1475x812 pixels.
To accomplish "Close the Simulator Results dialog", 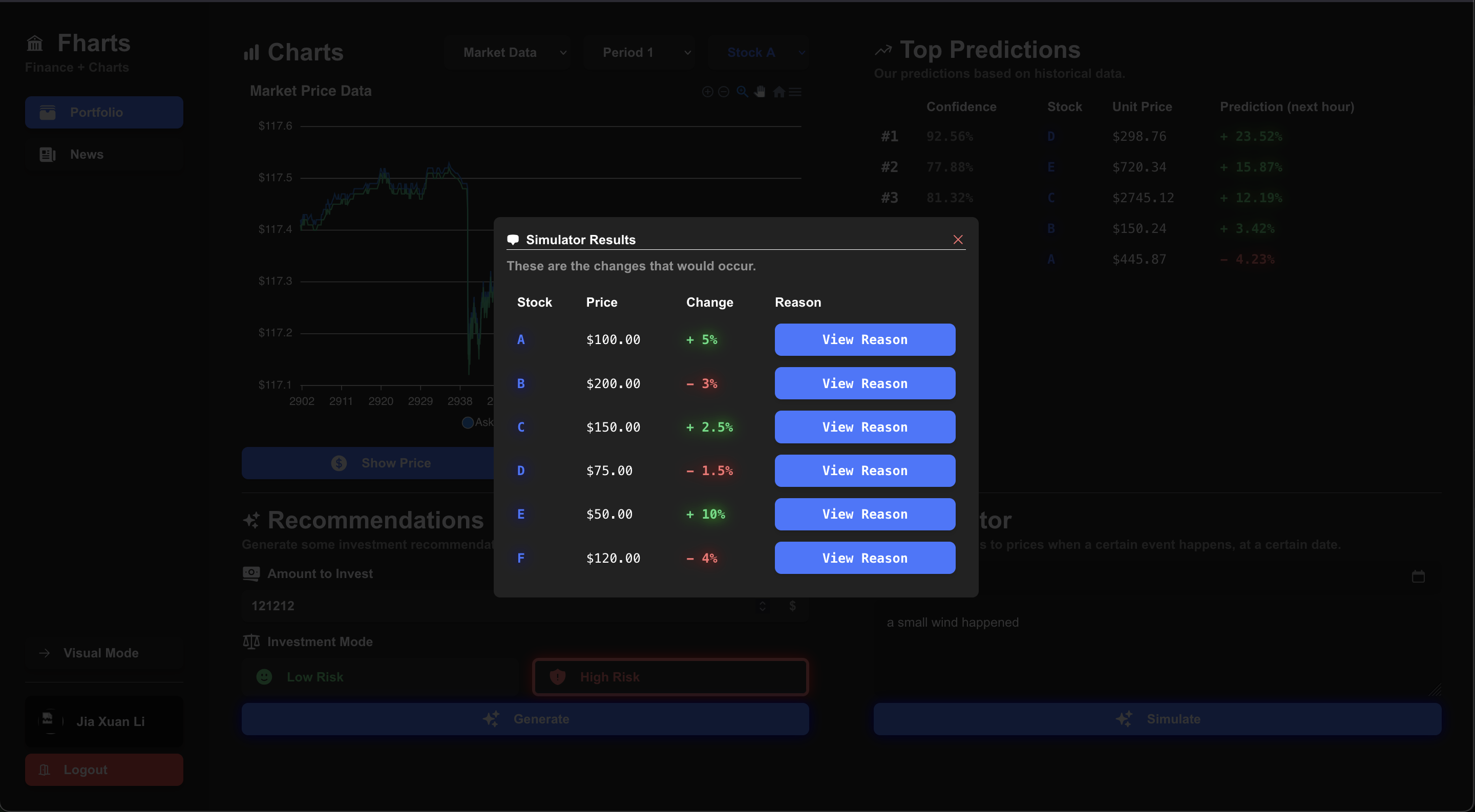I will pos(958,239).
